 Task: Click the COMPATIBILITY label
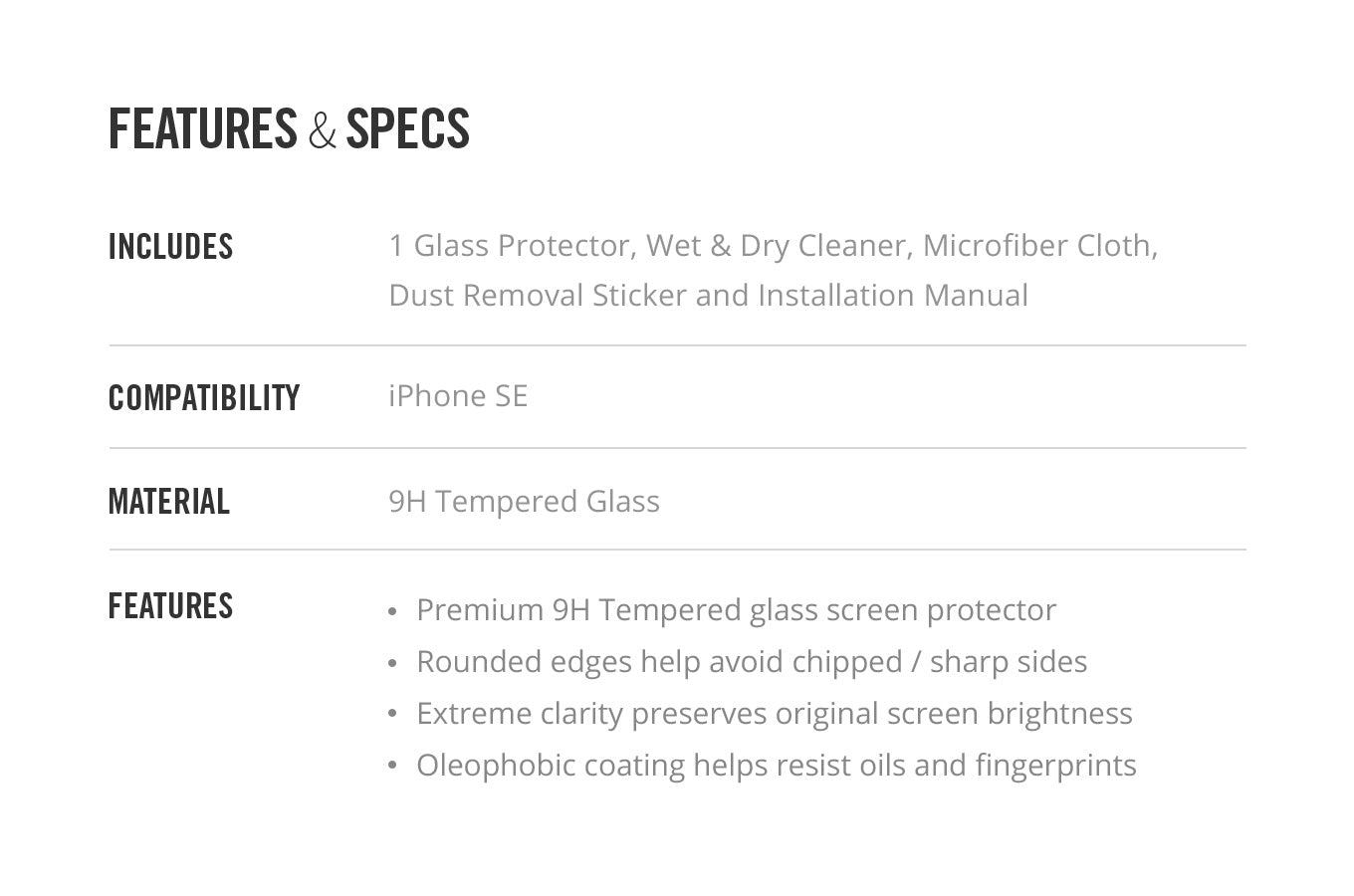204,398
